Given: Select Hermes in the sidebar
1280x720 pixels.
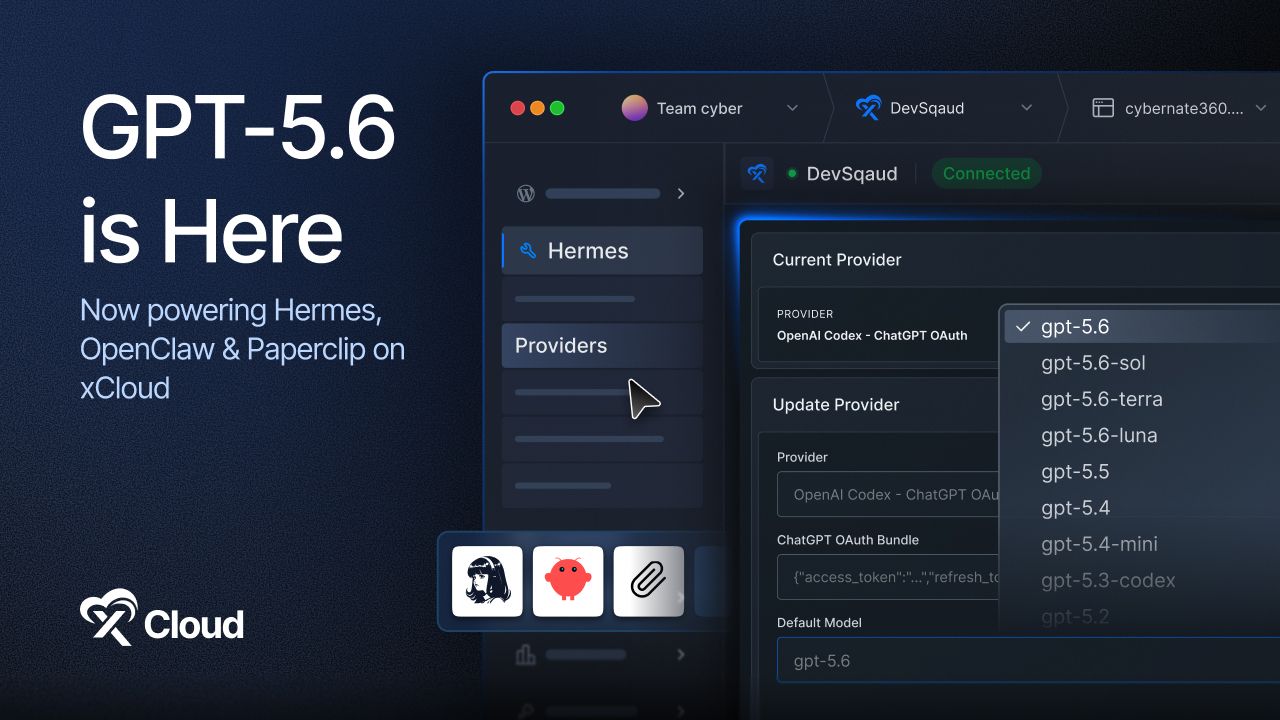Looking at the screenshot, I should (602, 251).
